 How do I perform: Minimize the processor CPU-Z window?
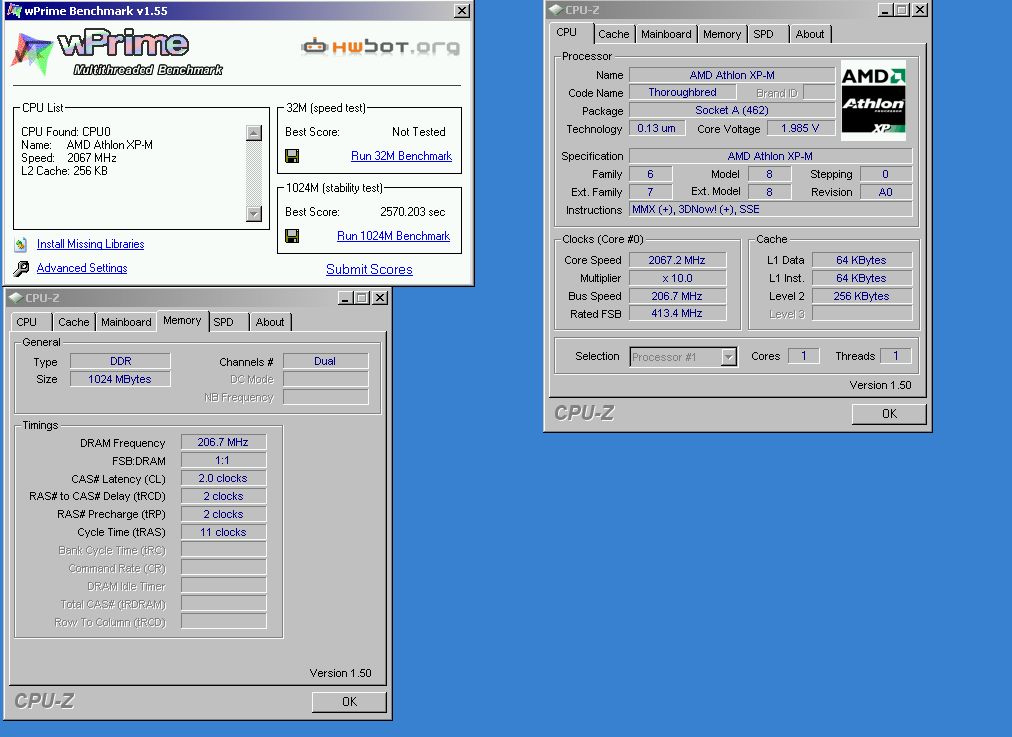[885, 10]
